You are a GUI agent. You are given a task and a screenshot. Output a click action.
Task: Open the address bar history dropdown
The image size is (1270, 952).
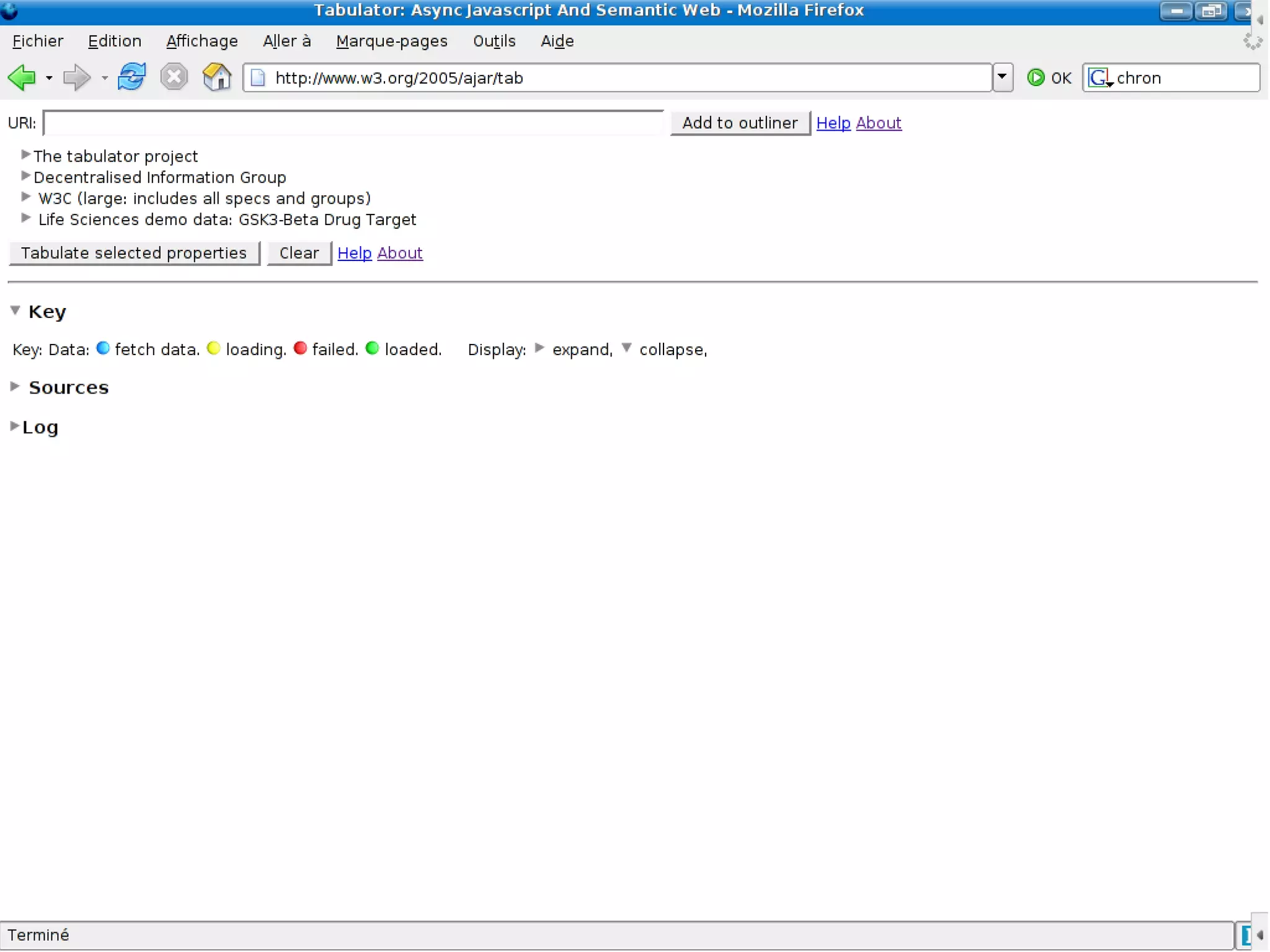(1002, 77)
